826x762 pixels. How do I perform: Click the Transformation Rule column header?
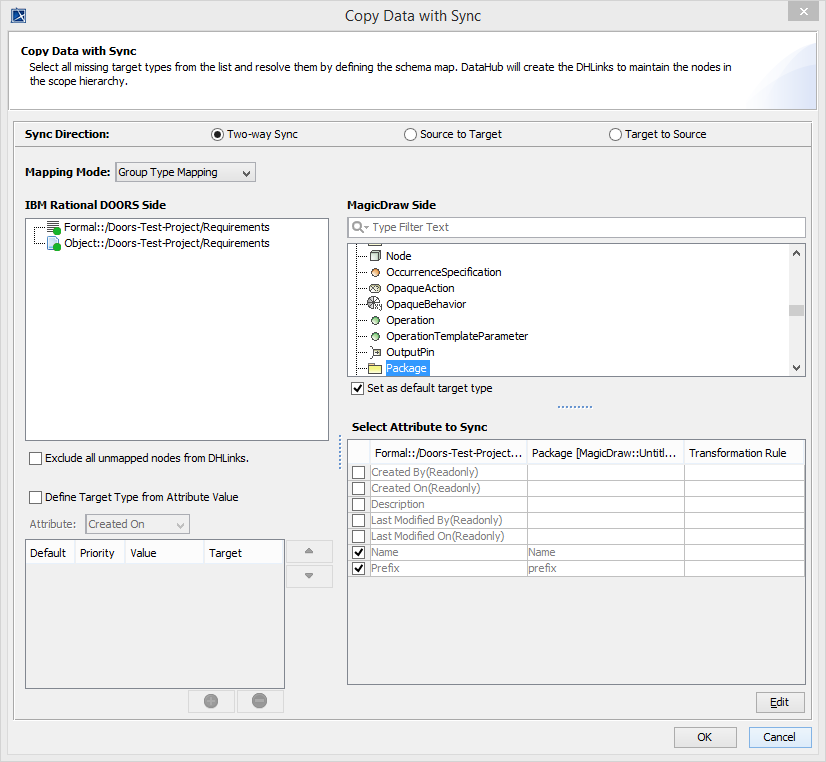point(738,453)
